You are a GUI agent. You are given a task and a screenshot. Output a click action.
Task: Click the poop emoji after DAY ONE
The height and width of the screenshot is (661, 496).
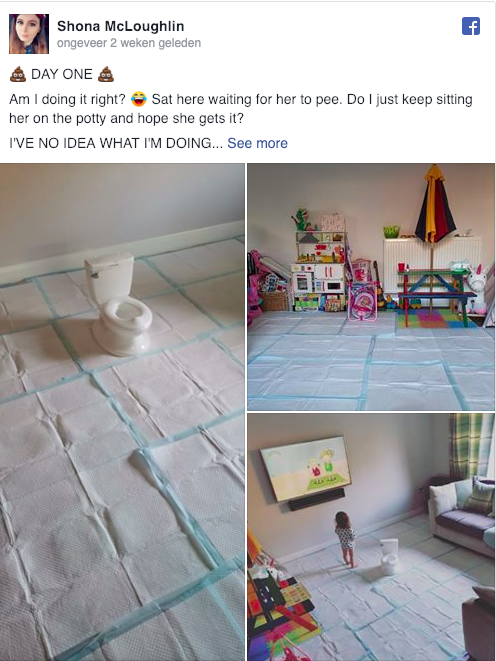[106, 74]
